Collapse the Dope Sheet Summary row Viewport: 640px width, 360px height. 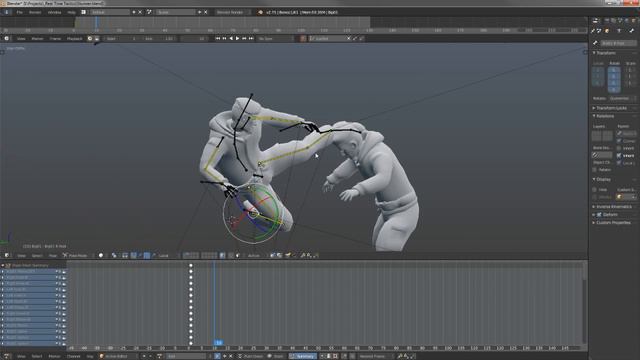[x=3, y=265]
